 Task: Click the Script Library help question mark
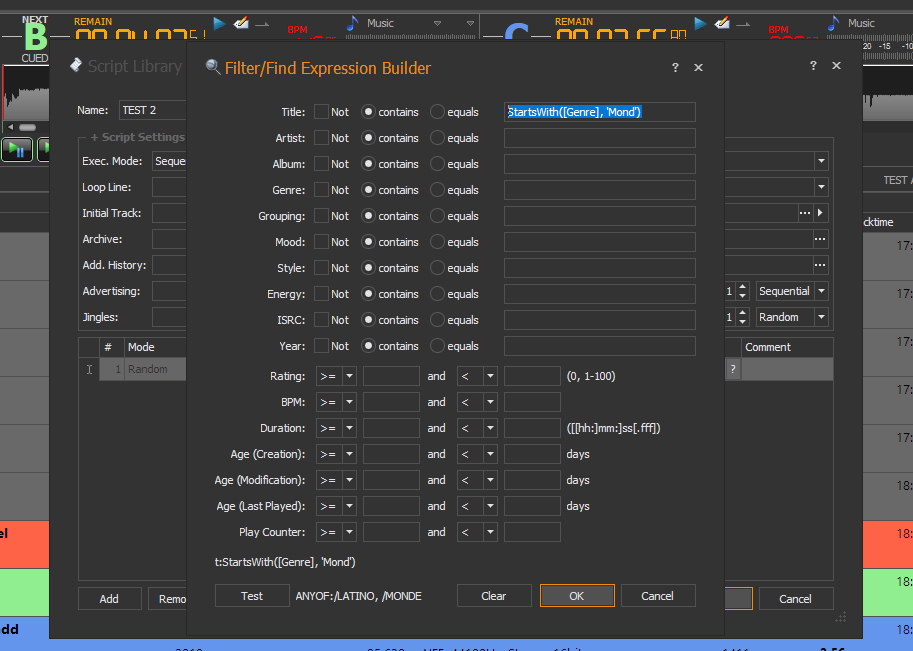tap(813, 66)
